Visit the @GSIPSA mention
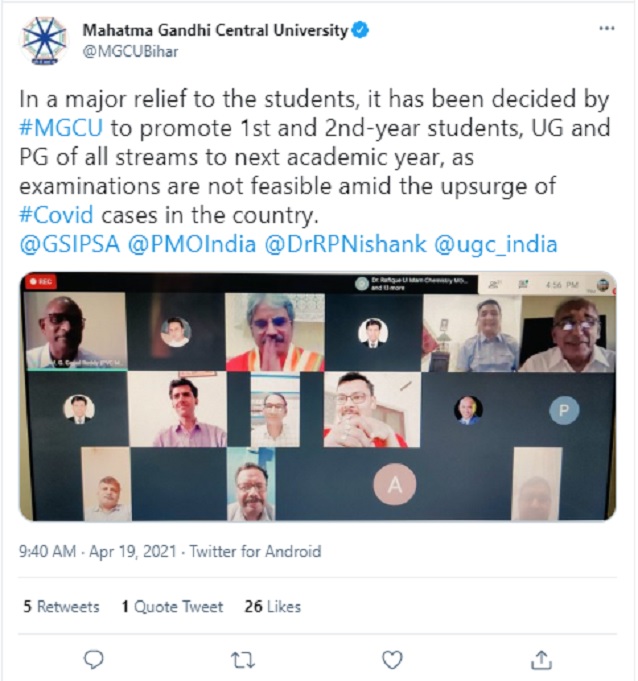The width and height of the screenshot is (638, 681). point(71,244)
